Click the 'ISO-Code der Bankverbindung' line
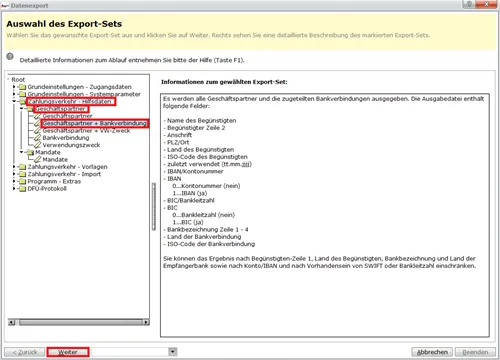 tap(209, 244)
